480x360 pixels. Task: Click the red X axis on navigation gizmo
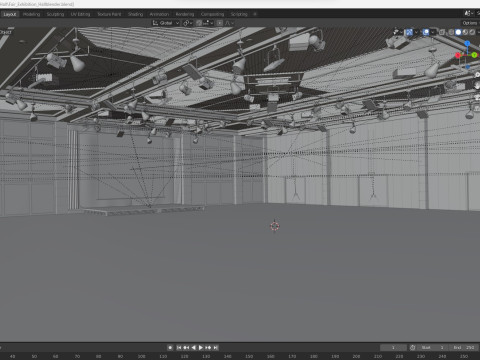pyautogui.click(x=458, y=55)
